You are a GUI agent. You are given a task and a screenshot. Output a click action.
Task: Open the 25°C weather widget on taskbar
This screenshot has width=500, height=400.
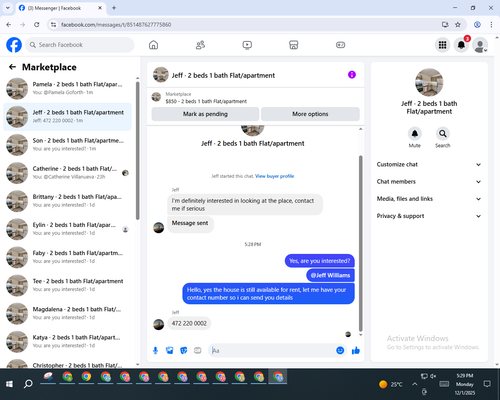click(391, 384)
